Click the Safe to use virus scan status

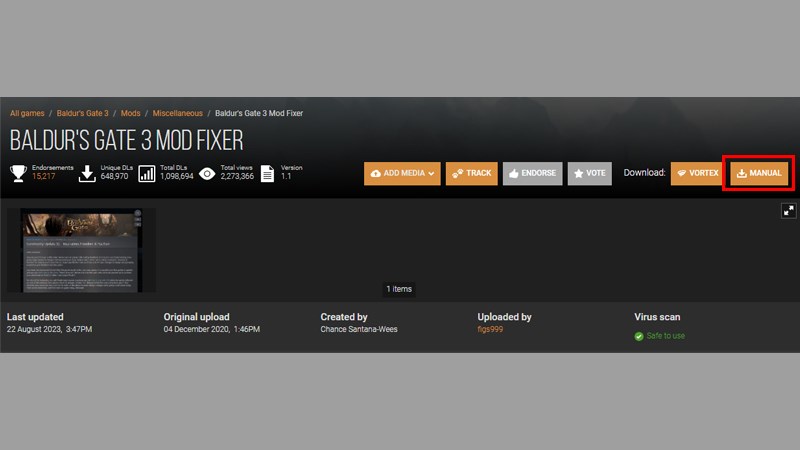tap(665, 336)
